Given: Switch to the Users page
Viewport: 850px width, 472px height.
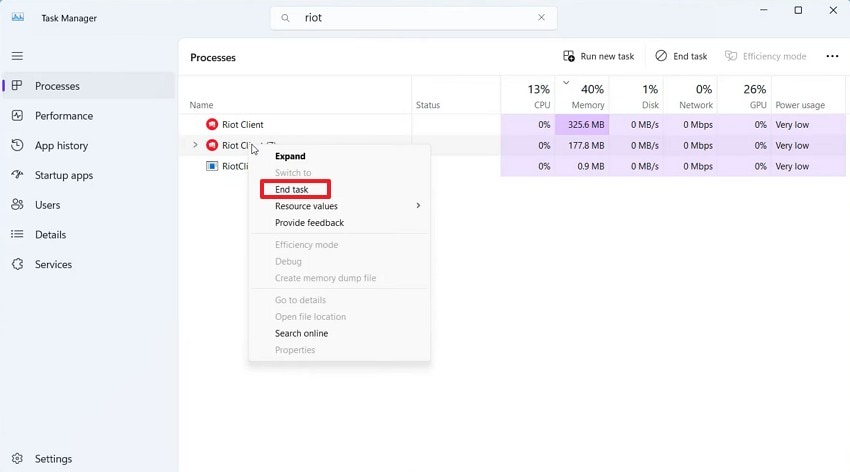Looking at the screenshot, I should click(x=47, y=205).
